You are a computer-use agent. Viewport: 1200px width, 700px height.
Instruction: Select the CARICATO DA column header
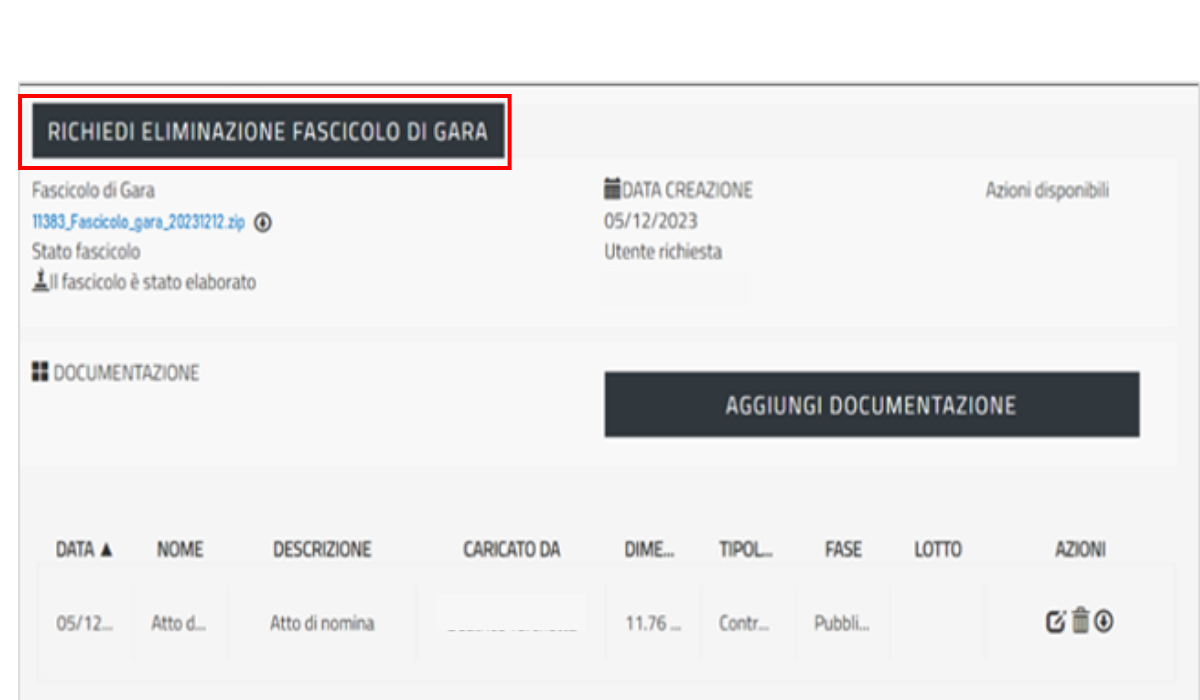tap(511, 550)
